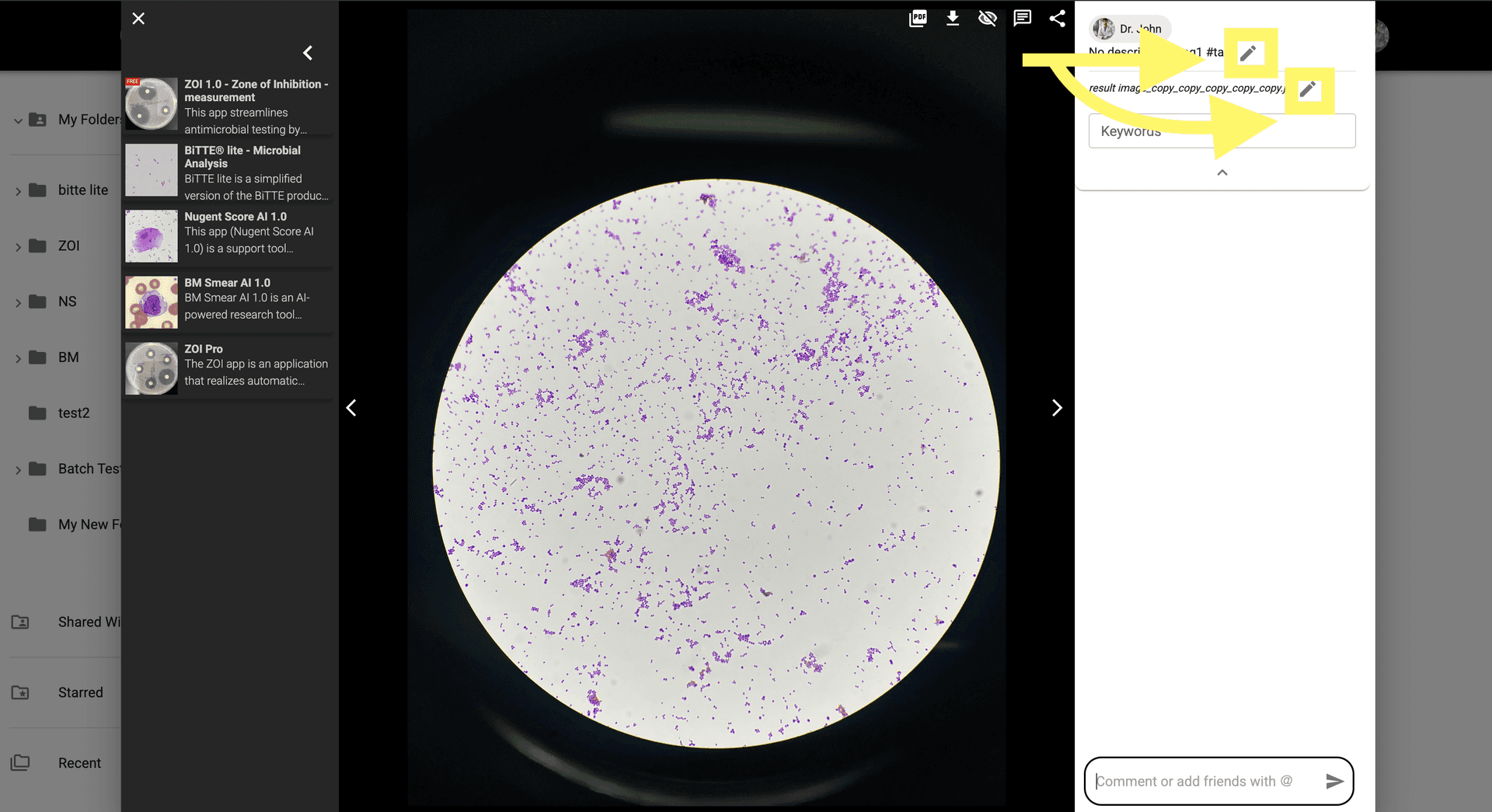
Task: Edit the file name with pencil icon
Action: coord(1308,90)
